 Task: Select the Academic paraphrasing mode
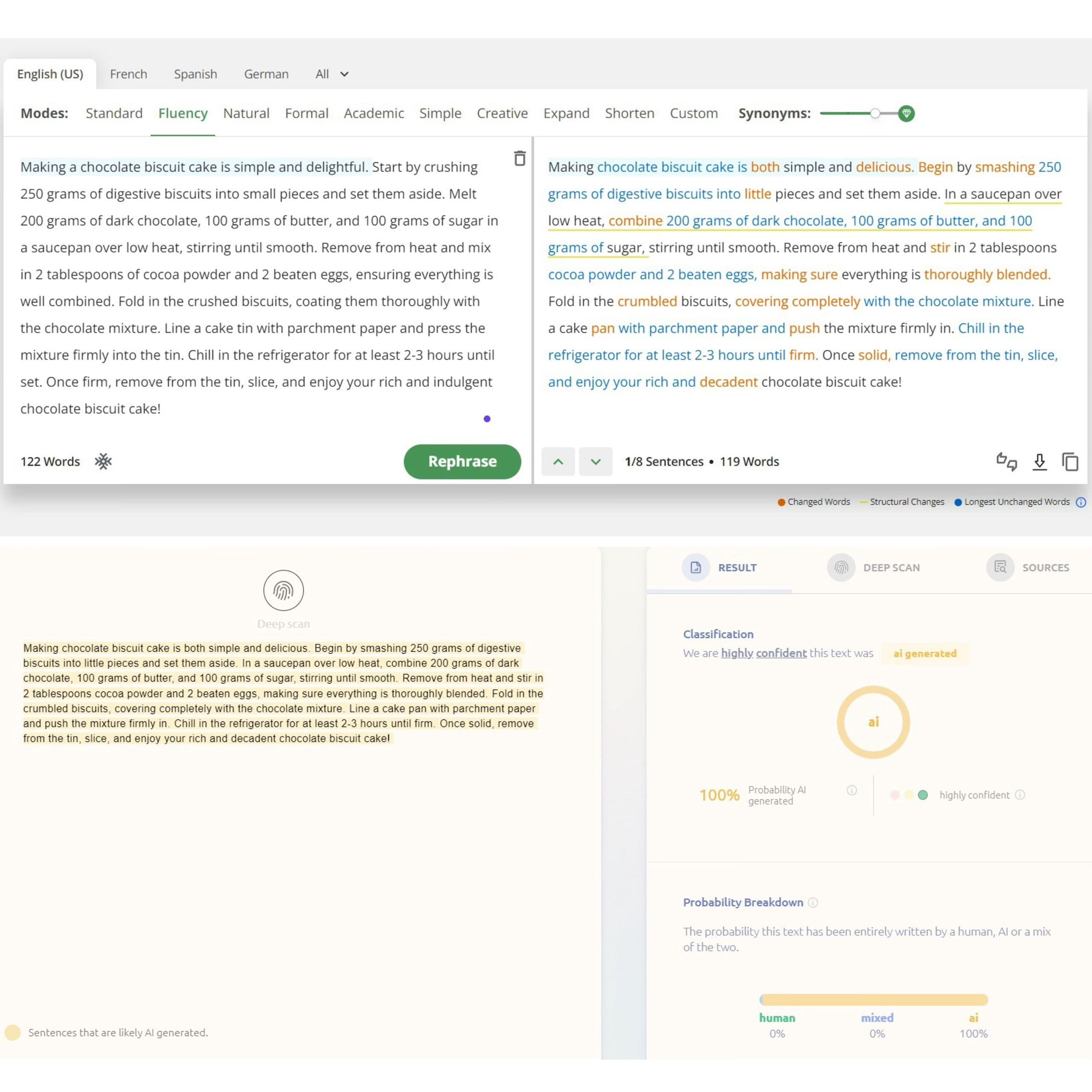click(374, 113)
